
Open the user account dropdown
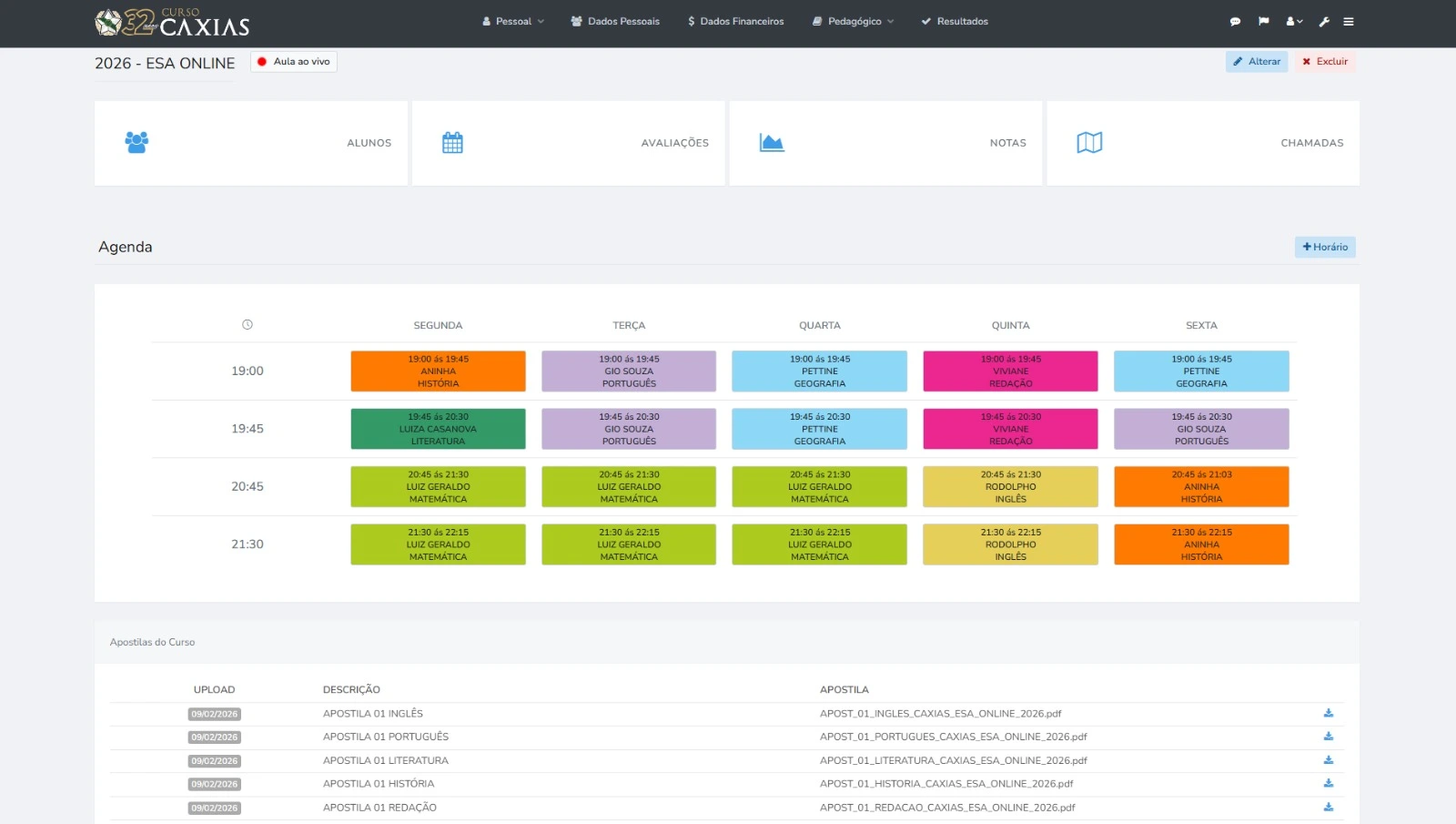click(x=1294, y=22)
